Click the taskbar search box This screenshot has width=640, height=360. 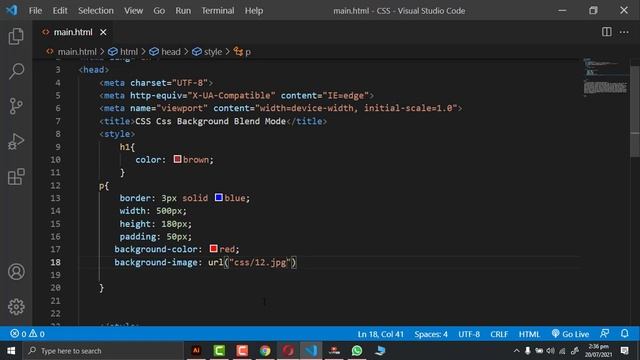tap(103, 351)
